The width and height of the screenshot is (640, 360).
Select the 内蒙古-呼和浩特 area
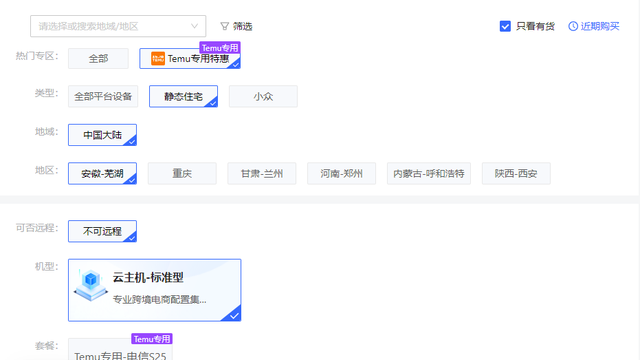[x=429, y=173]
